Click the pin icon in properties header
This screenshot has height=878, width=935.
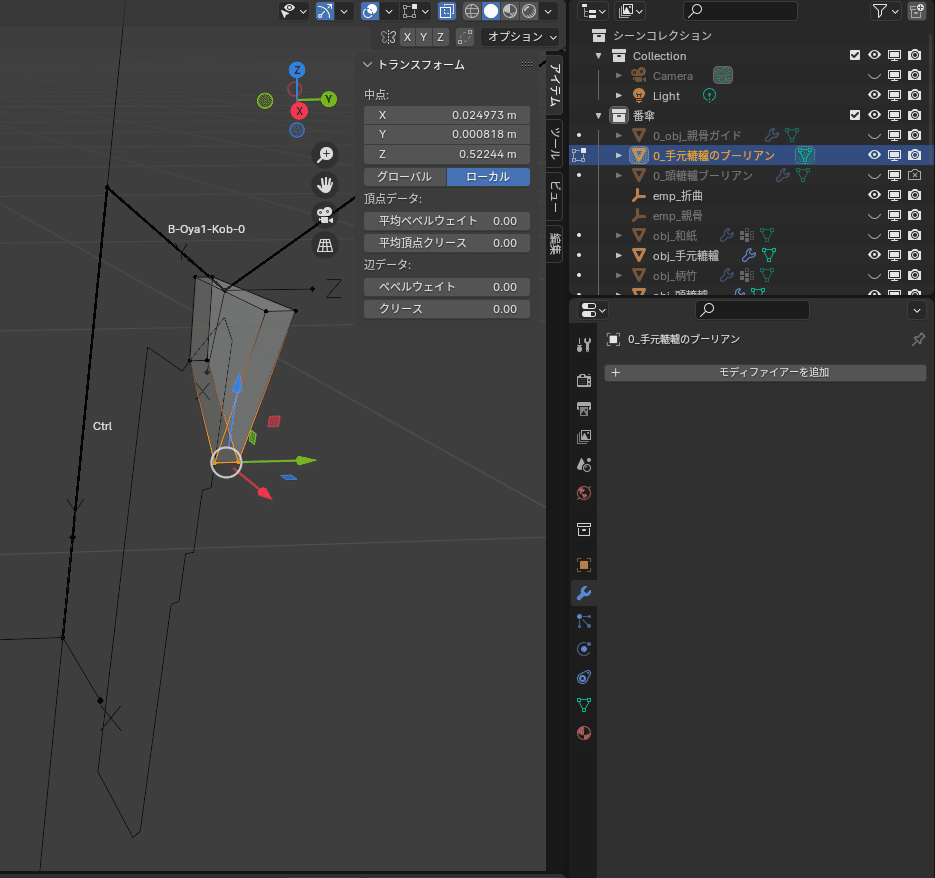coord(918,339)
